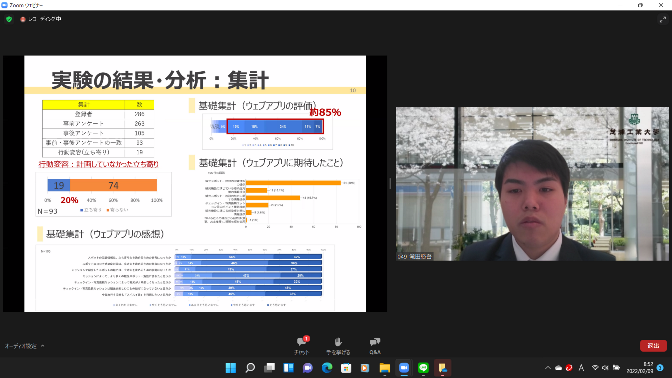
Task: Select the speaker video tile
Action: point(532,184)
